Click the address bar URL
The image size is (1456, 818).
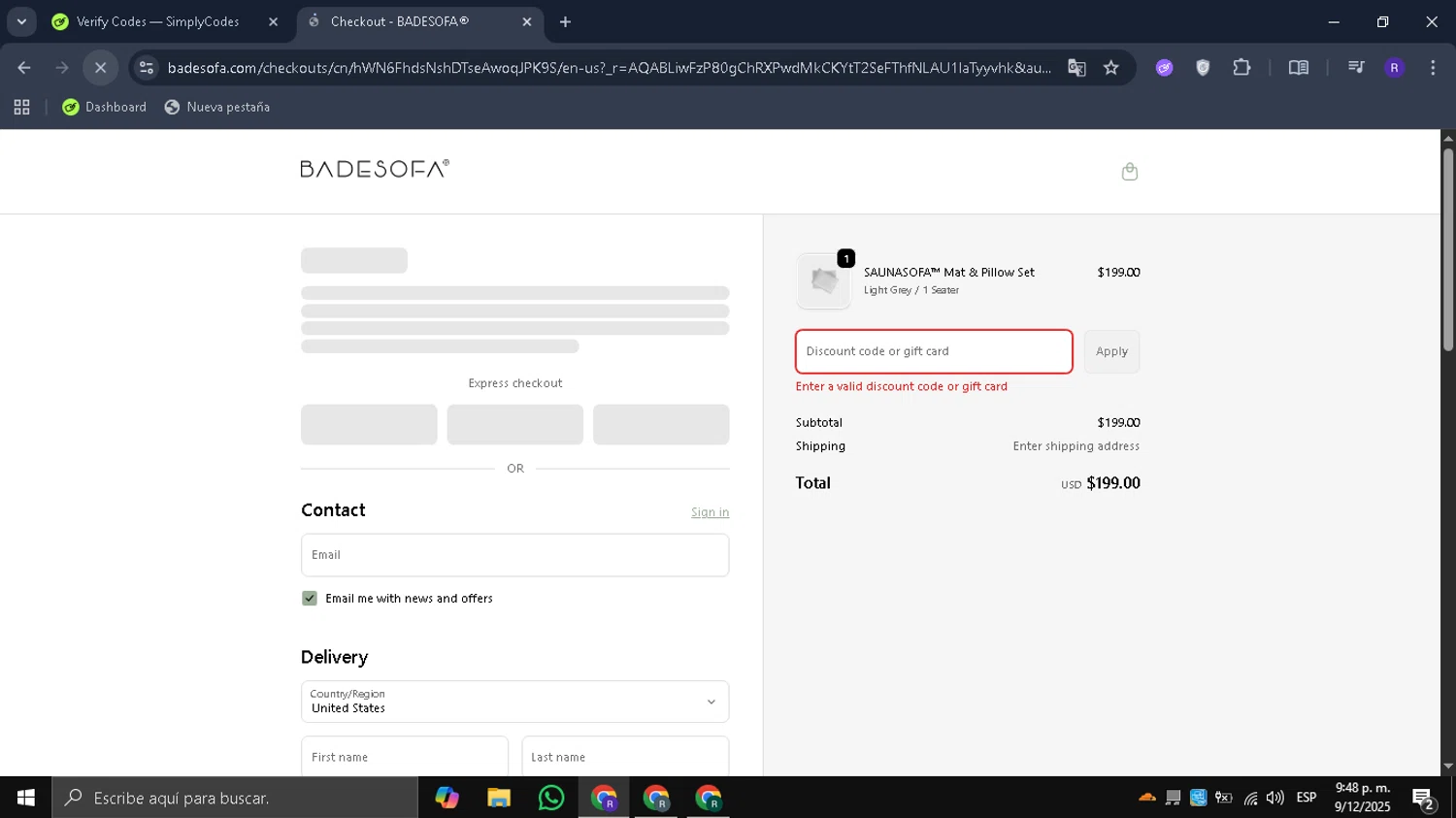tap(609, 67)
